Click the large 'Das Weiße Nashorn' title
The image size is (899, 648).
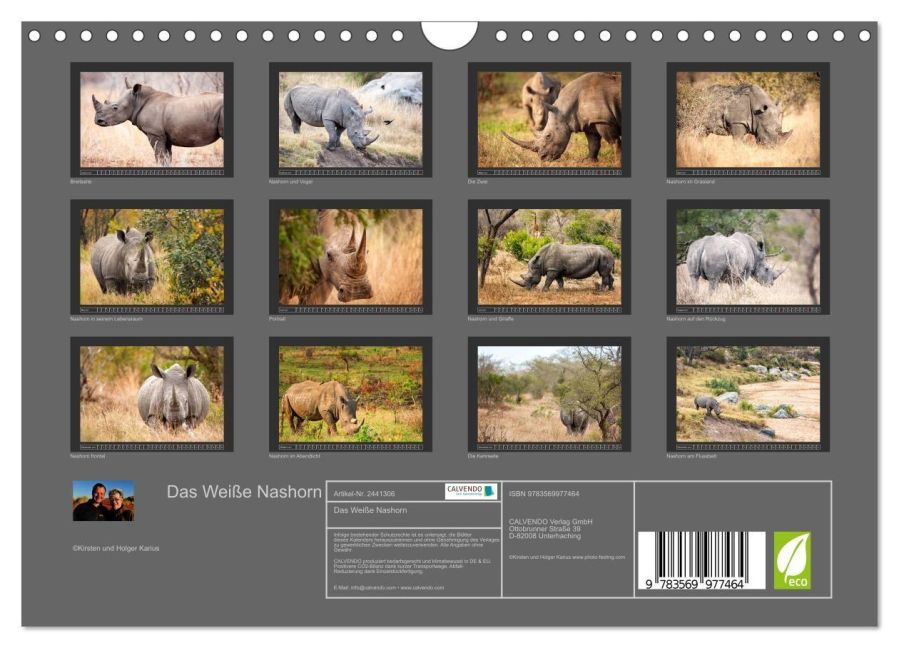(x=244, y=492)
